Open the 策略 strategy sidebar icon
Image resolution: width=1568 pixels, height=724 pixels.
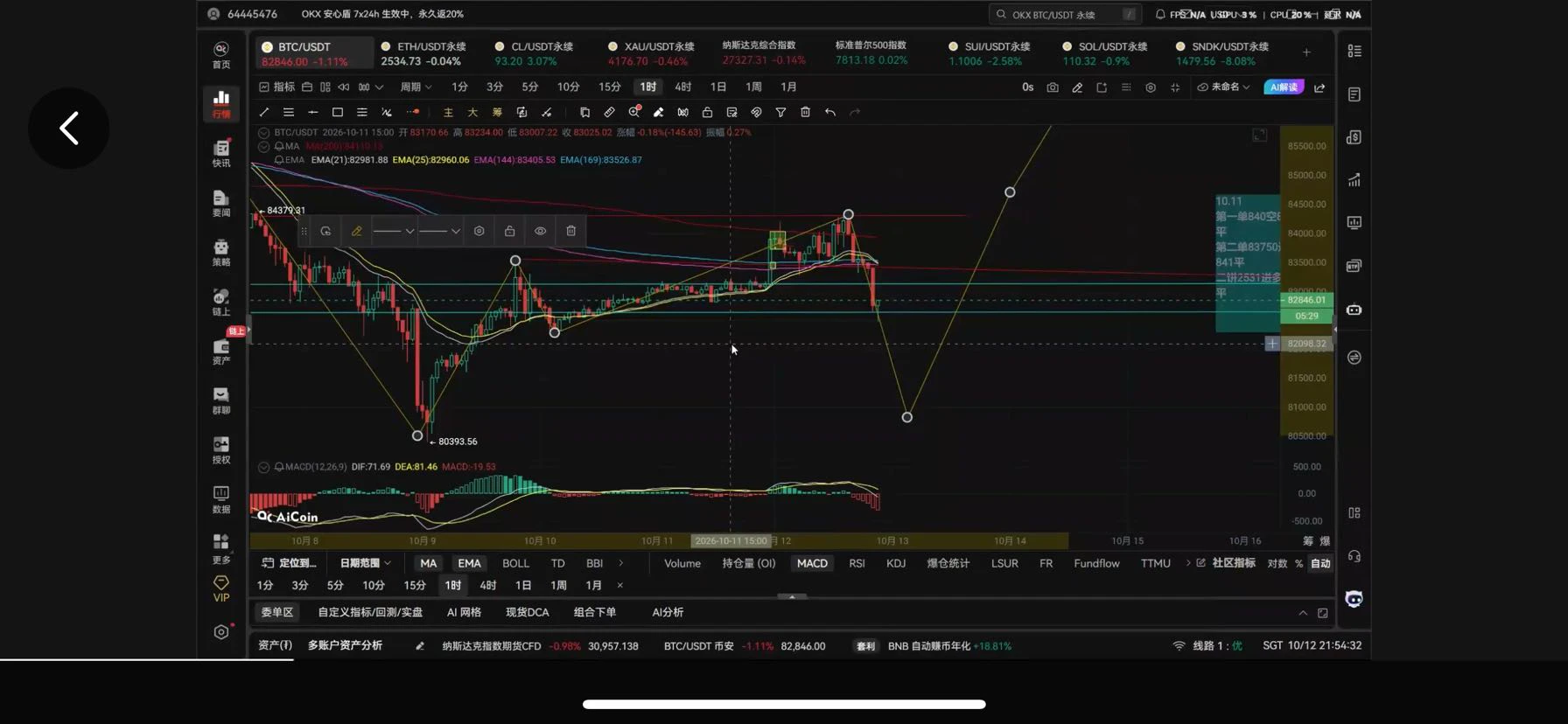[x=221, y=253]
